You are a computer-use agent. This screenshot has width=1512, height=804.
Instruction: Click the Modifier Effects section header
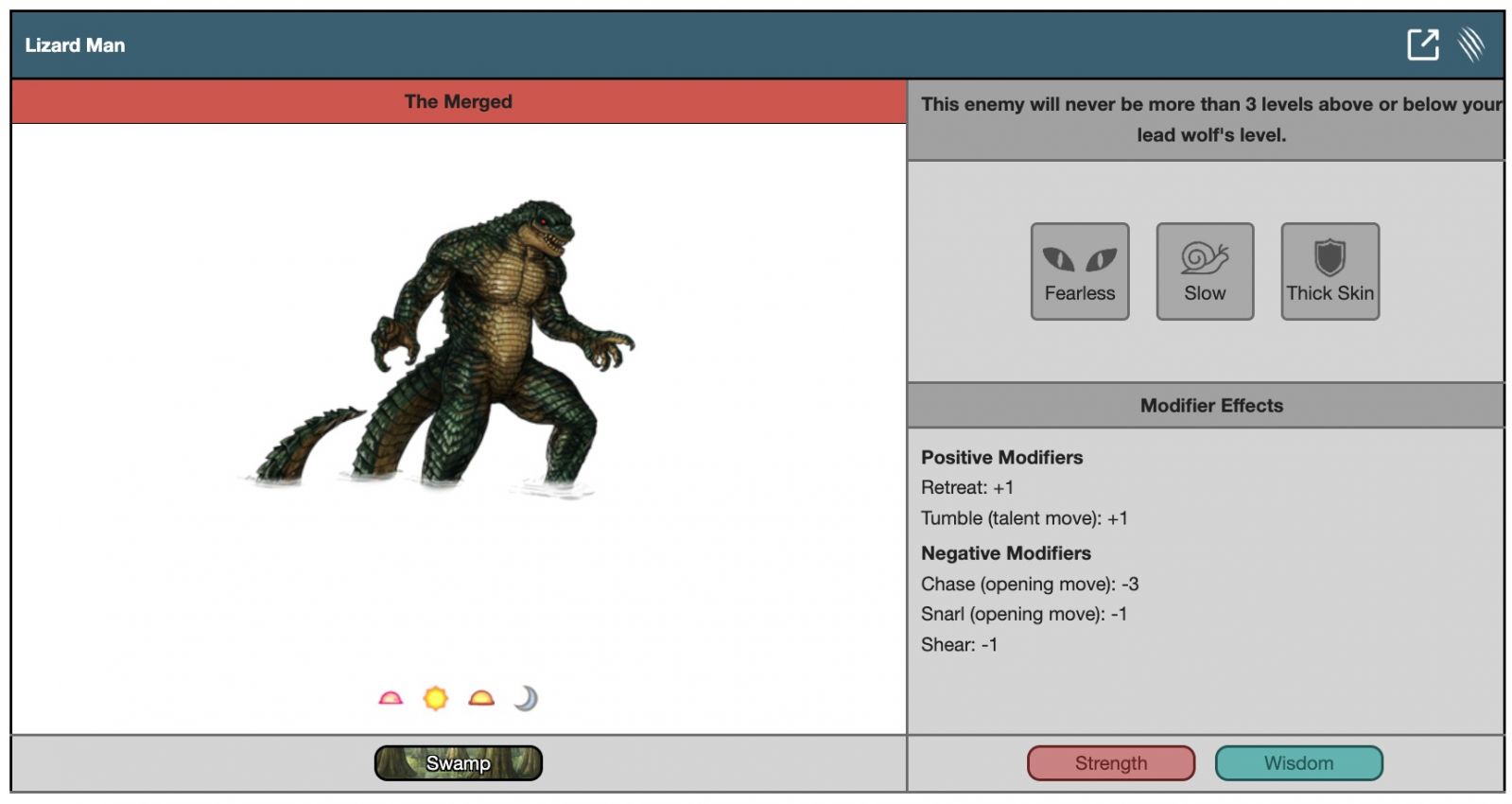(x=1210, y=406)
